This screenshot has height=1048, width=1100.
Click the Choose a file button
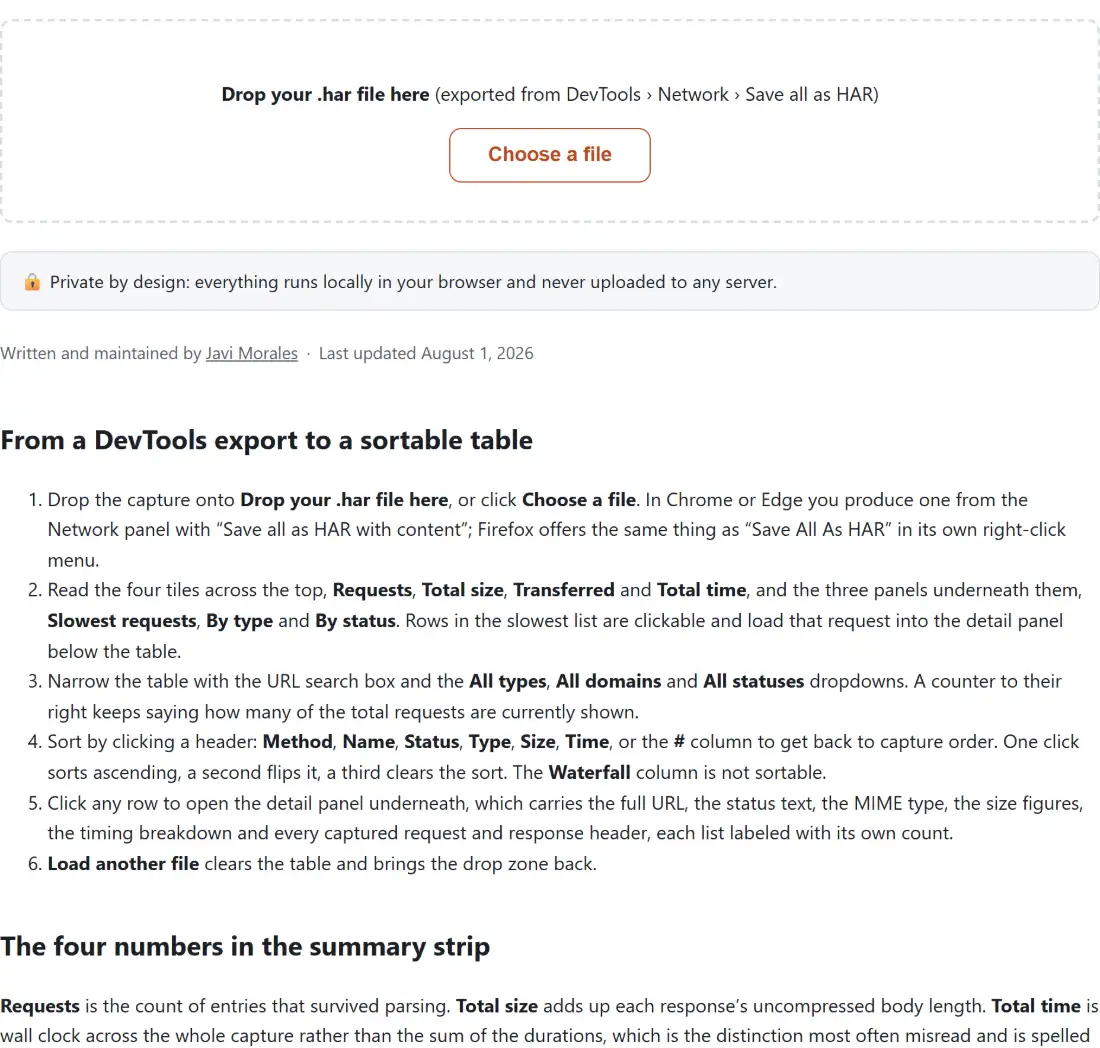(x=549, y=155)
